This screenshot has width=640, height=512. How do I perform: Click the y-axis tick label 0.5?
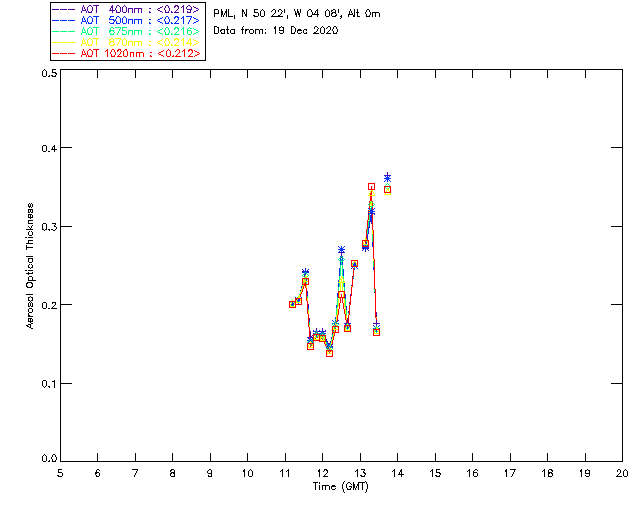[49, 73]
